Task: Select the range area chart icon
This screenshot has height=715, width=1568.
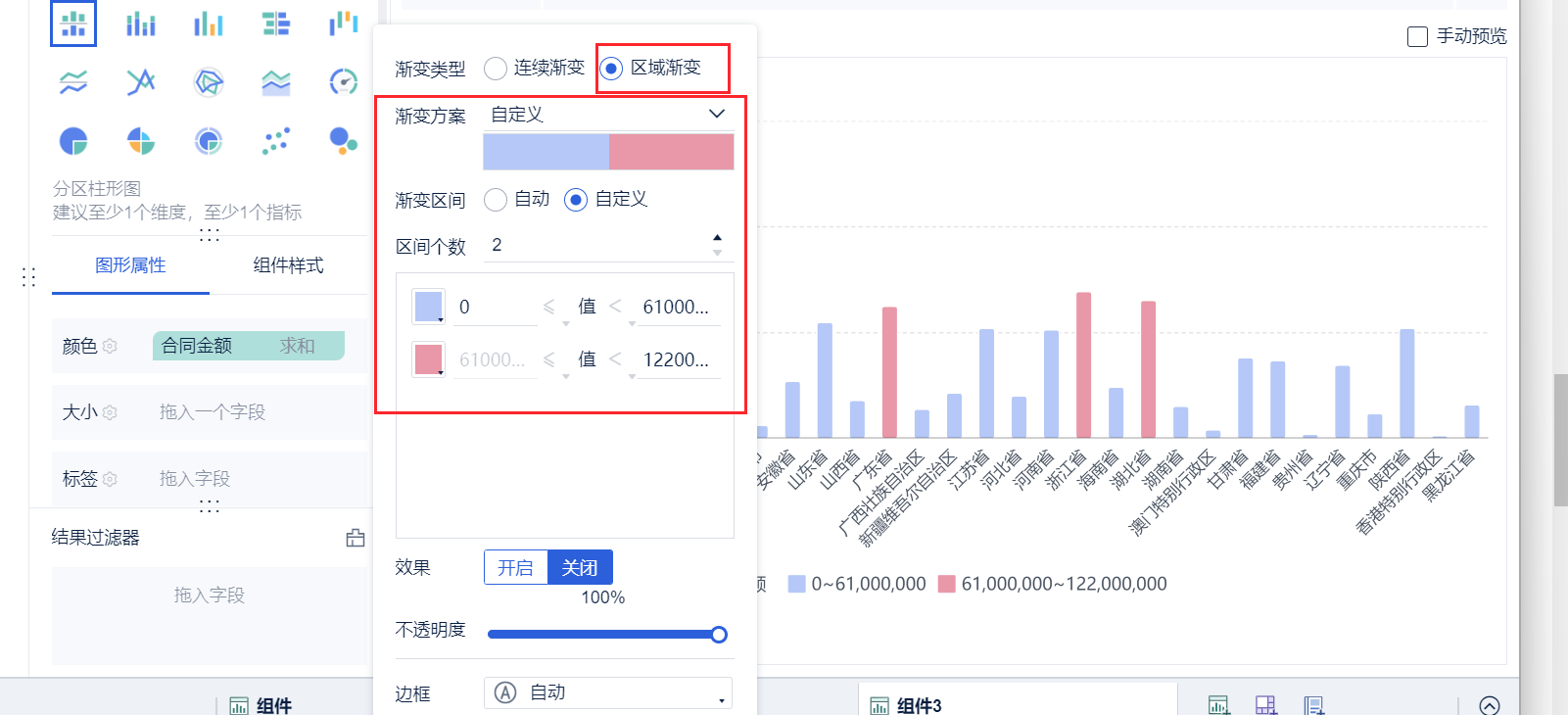Action: [x=276, y=82]
